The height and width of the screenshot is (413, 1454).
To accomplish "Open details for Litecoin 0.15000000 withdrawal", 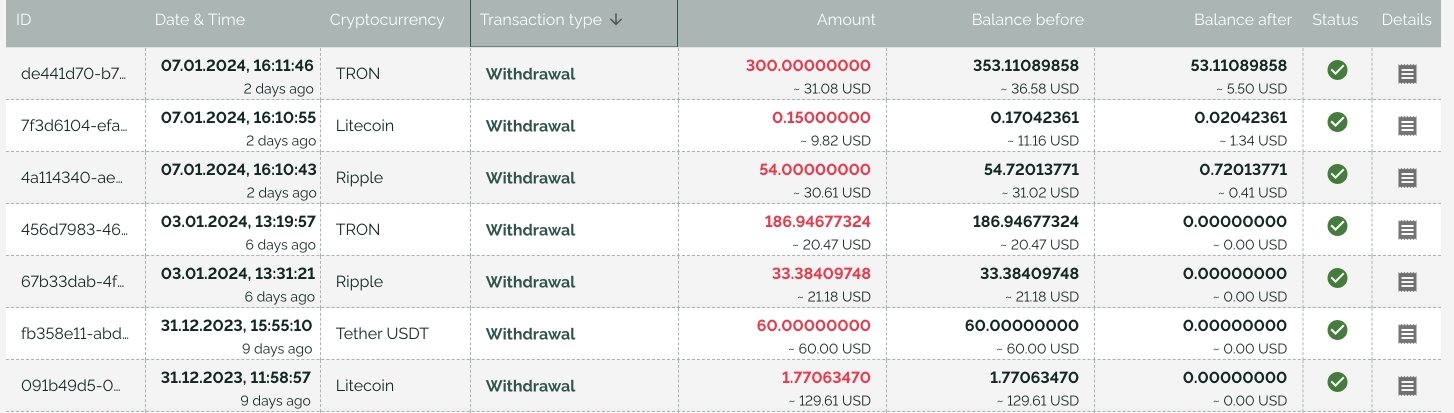I will 1407,126.
